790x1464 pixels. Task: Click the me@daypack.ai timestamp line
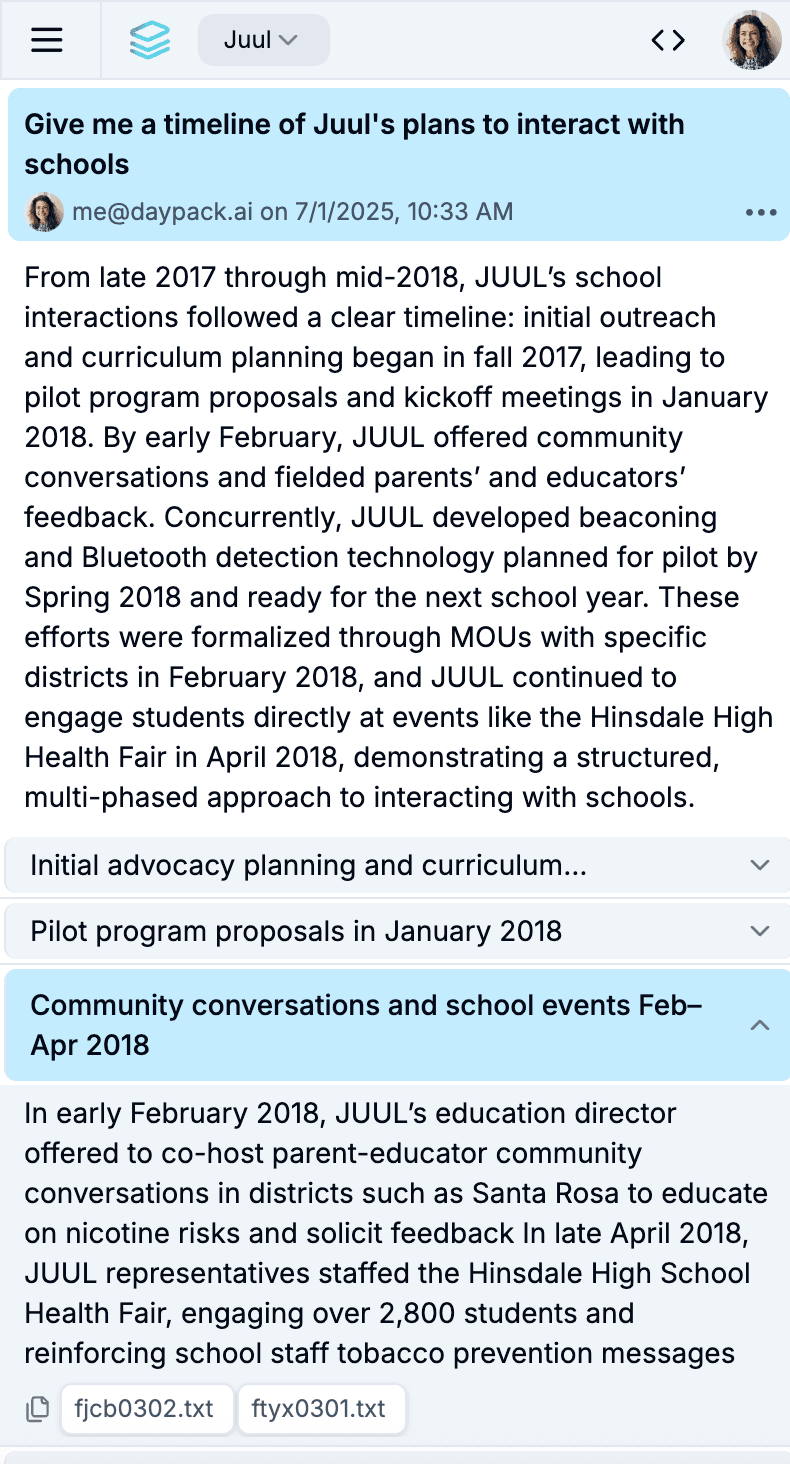coord(292,212)
